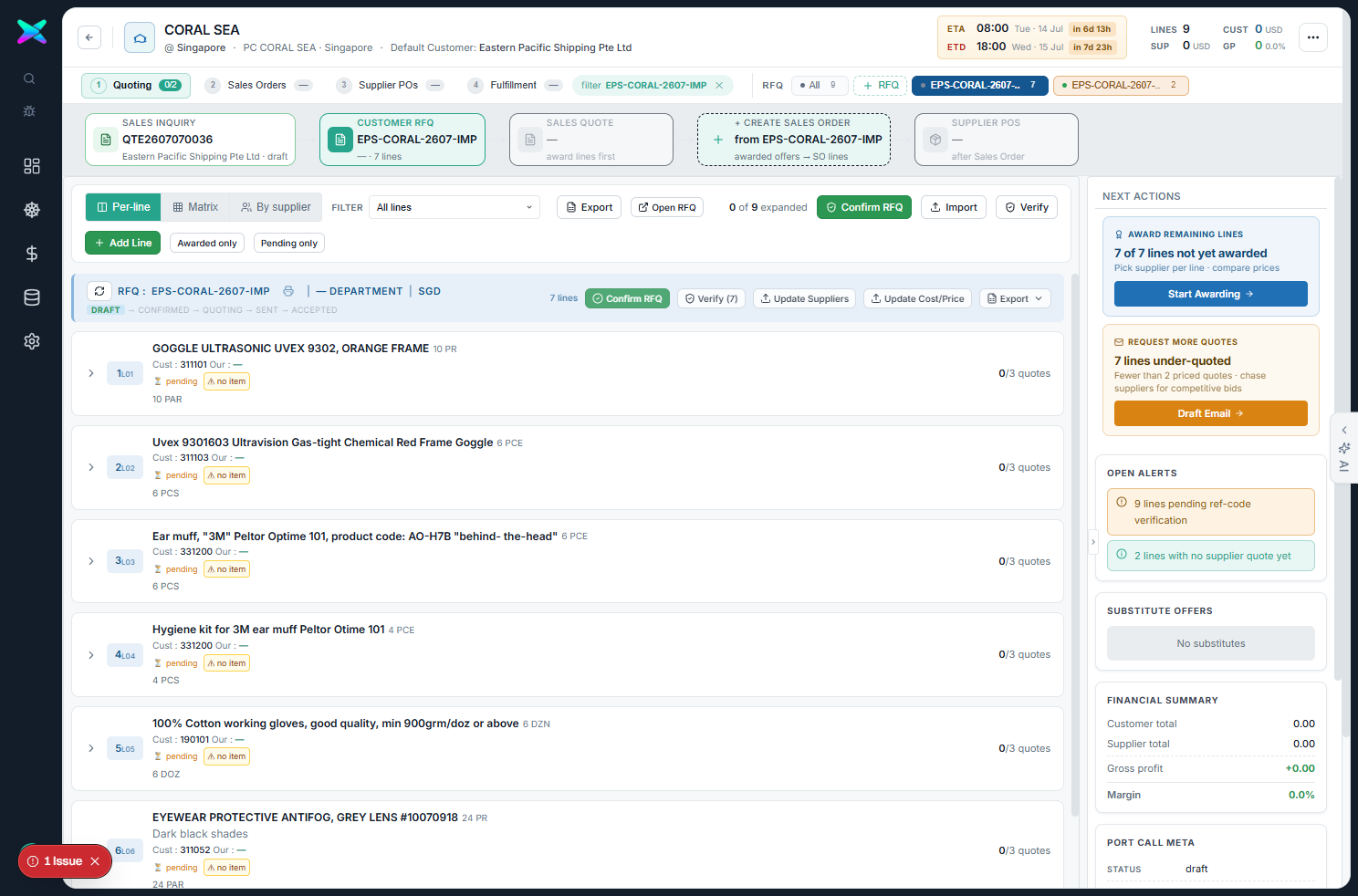This screenshot has height=896, width=1358.
Task: Open the database icon in sidebar
Action: click(32, 297)
